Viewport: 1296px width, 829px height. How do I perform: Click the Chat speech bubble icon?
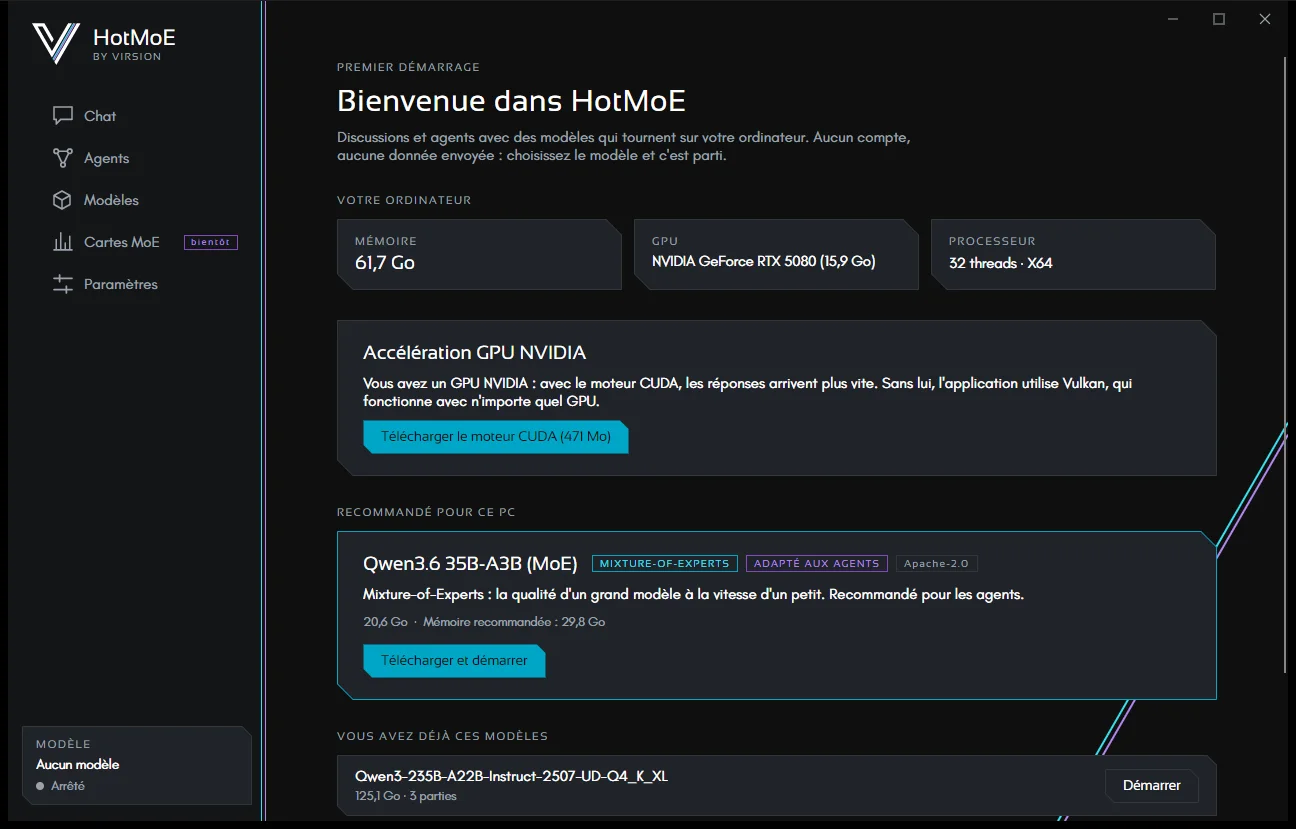pos(63,116)
